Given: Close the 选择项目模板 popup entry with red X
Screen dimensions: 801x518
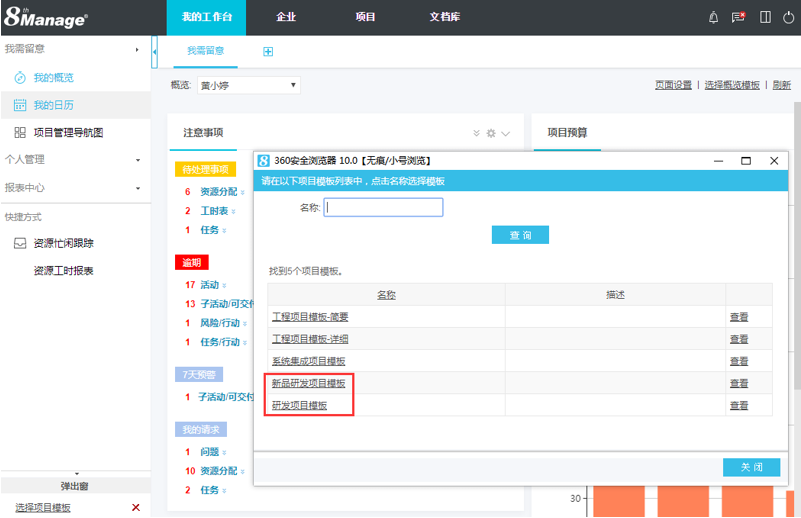Looking at the screenshot, I should [136, 508].
